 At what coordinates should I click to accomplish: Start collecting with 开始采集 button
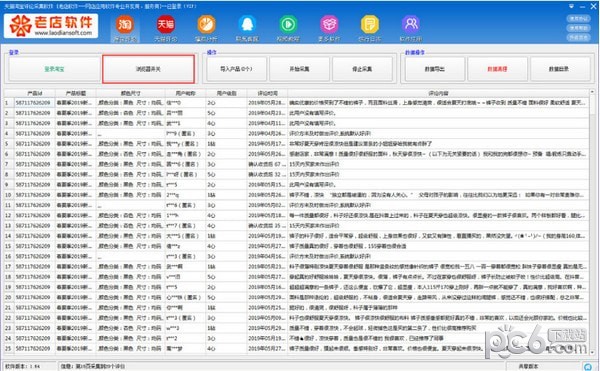pyautogui.click(x=299, y=69)
